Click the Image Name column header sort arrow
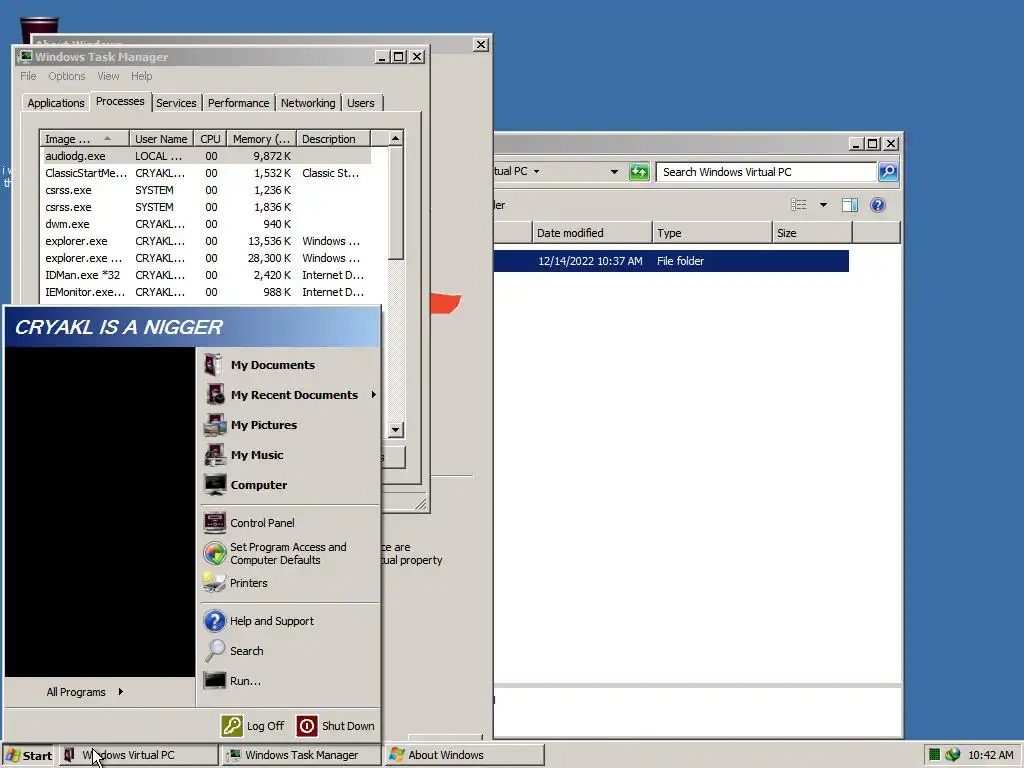This screenshot has height=768, width=1024. (107, 138)
